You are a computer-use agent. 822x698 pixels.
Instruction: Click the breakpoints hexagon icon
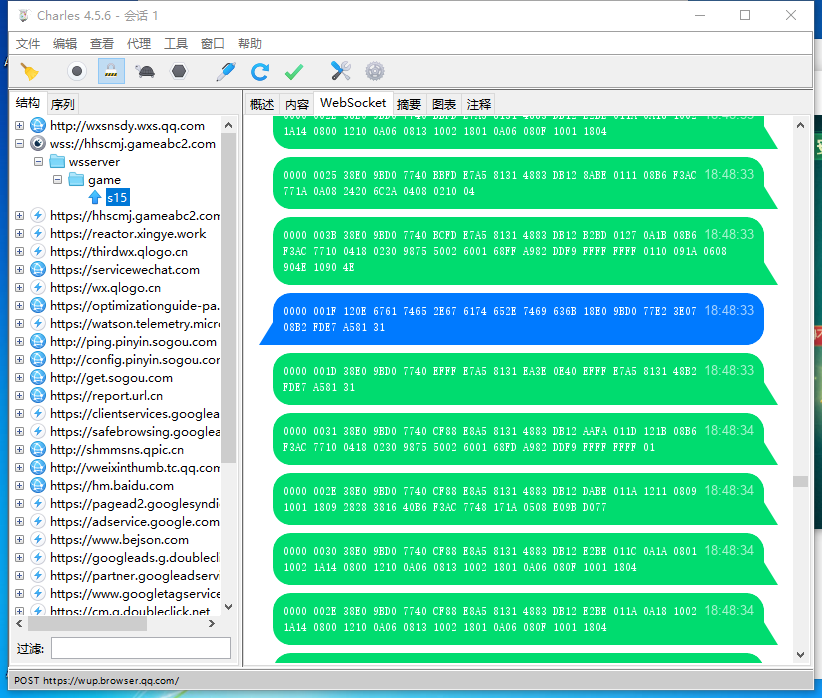(x=179, y=71)
